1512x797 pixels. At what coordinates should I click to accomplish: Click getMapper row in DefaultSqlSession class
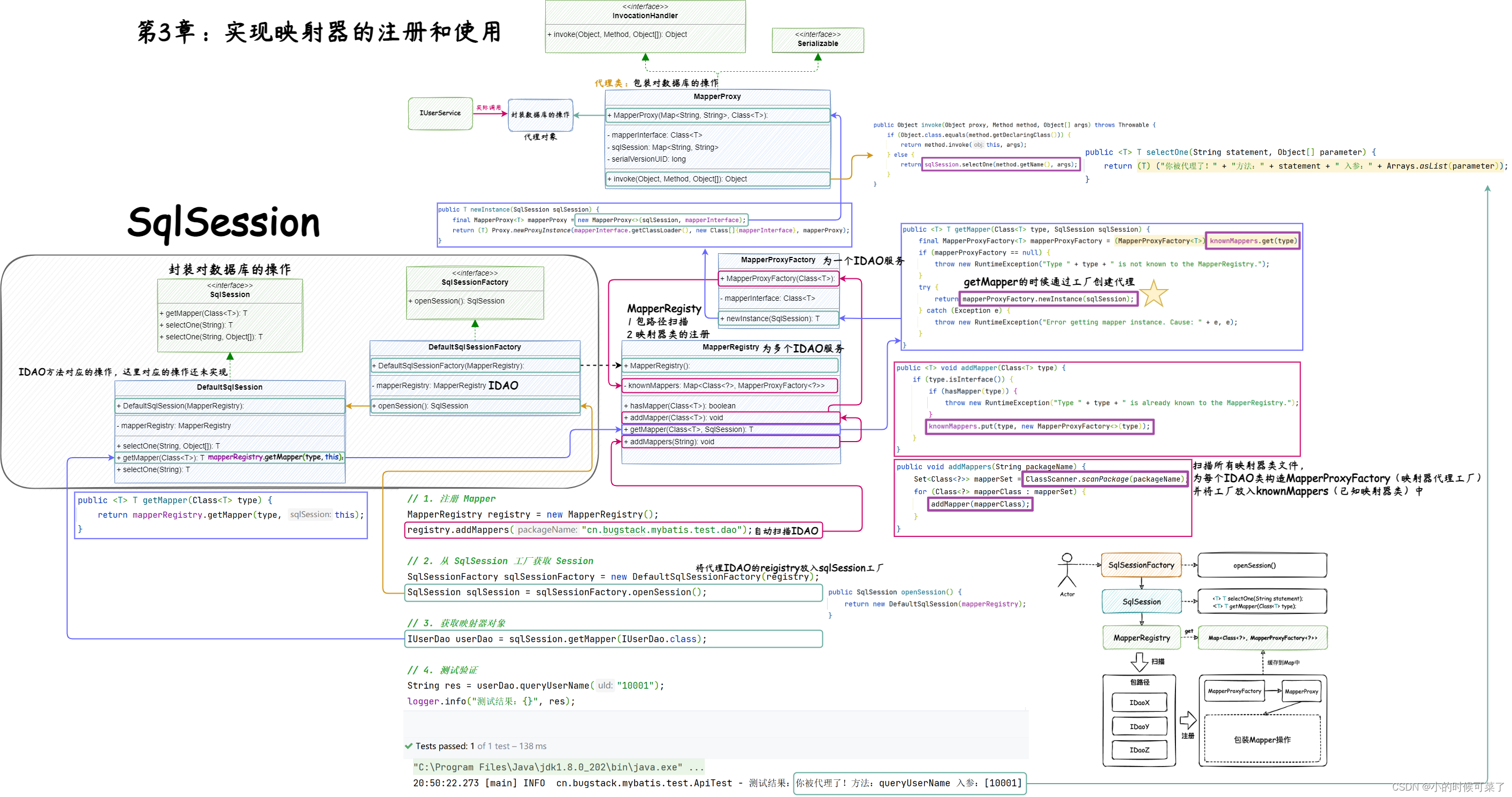pyautogui.click(x=230, y=458)
